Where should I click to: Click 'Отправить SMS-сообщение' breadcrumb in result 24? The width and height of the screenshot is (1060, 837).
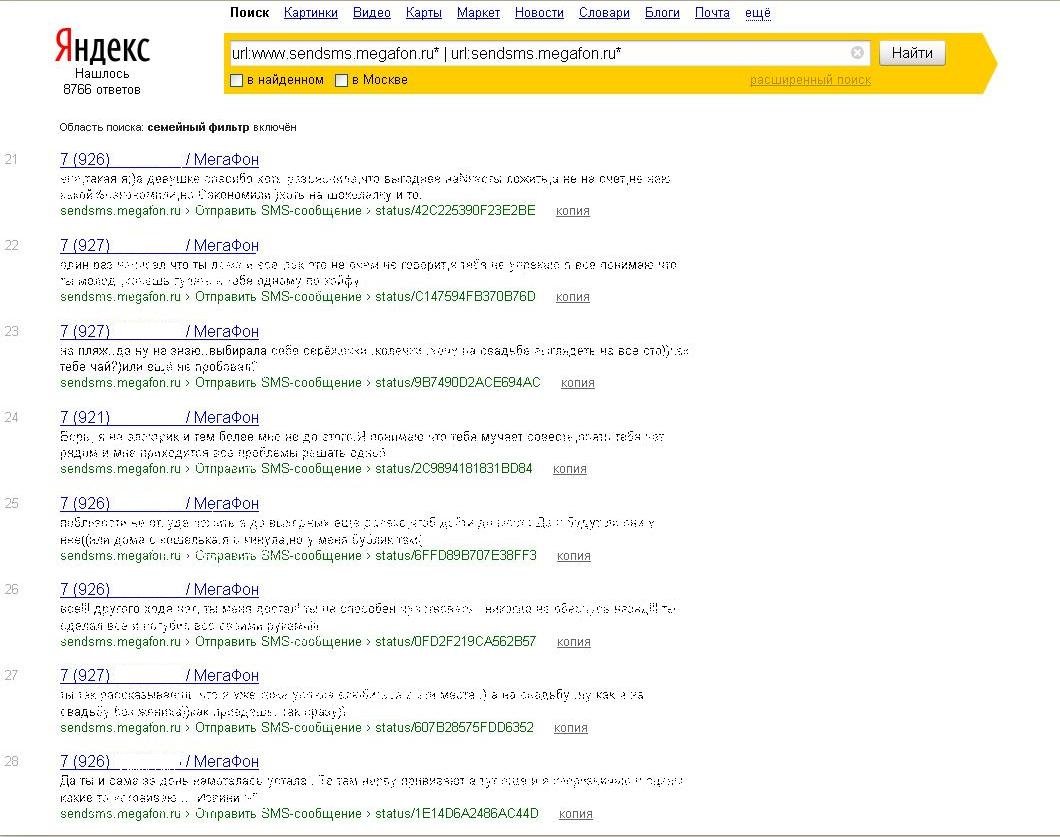[x=279, y=468]
